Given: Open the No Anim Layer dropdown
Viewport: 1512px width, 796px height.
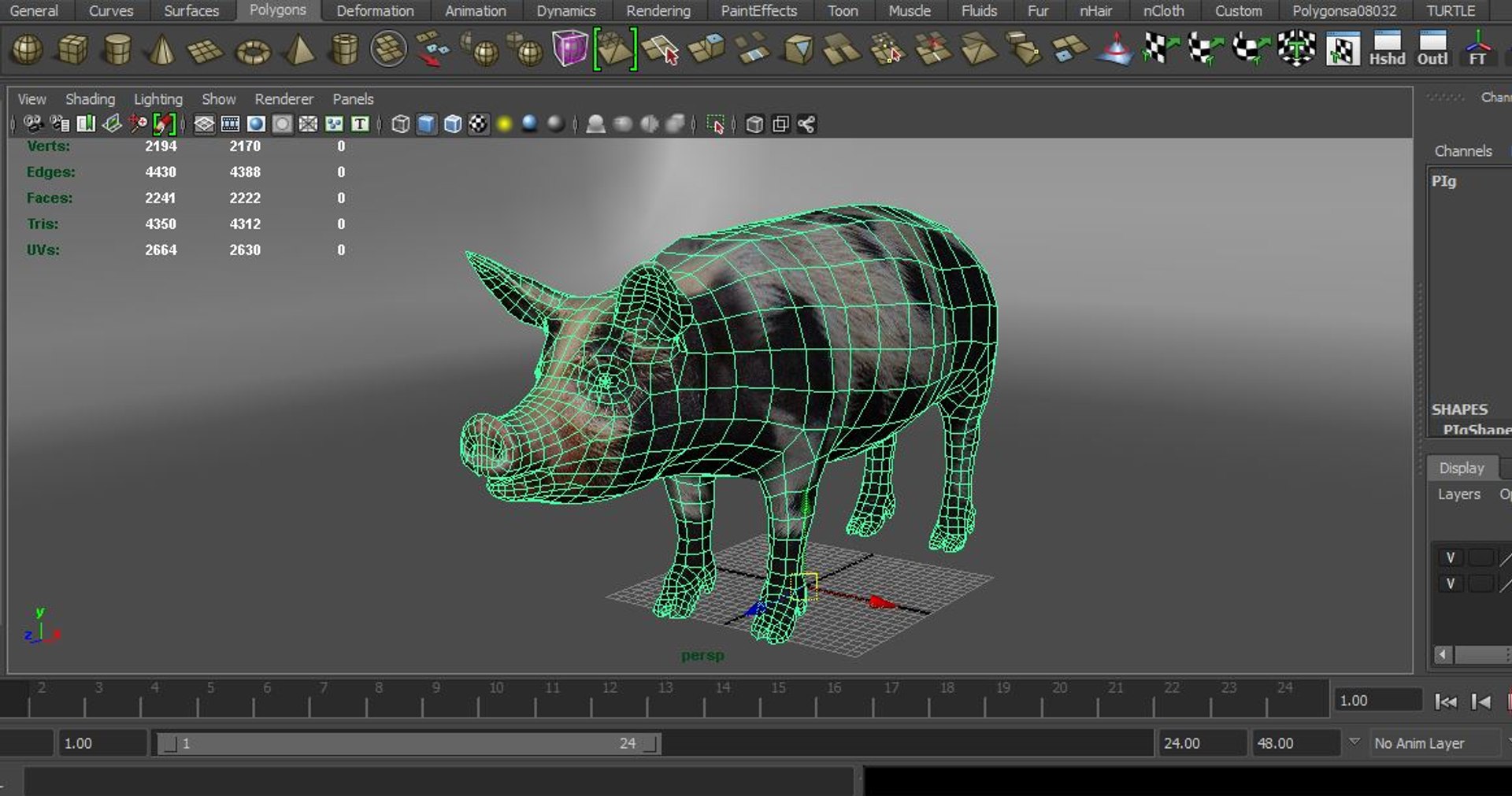Looking at the screenshot, I should (1436, 742).
